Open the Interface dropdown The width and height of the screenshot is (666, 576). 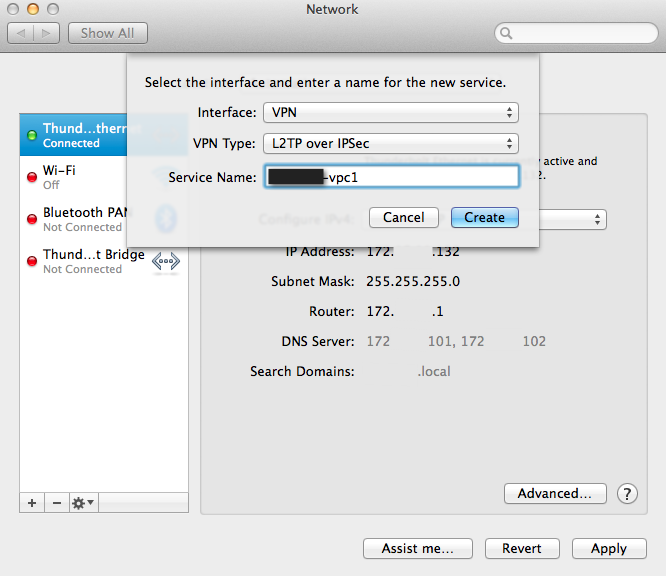click(390, 112)
